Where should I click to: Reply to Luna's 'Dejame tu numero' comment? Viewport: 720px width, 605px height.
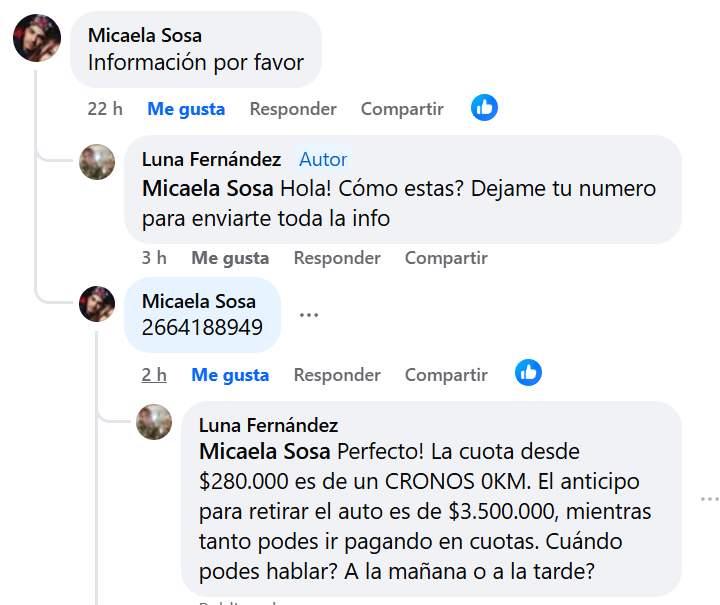pos(337,258)
